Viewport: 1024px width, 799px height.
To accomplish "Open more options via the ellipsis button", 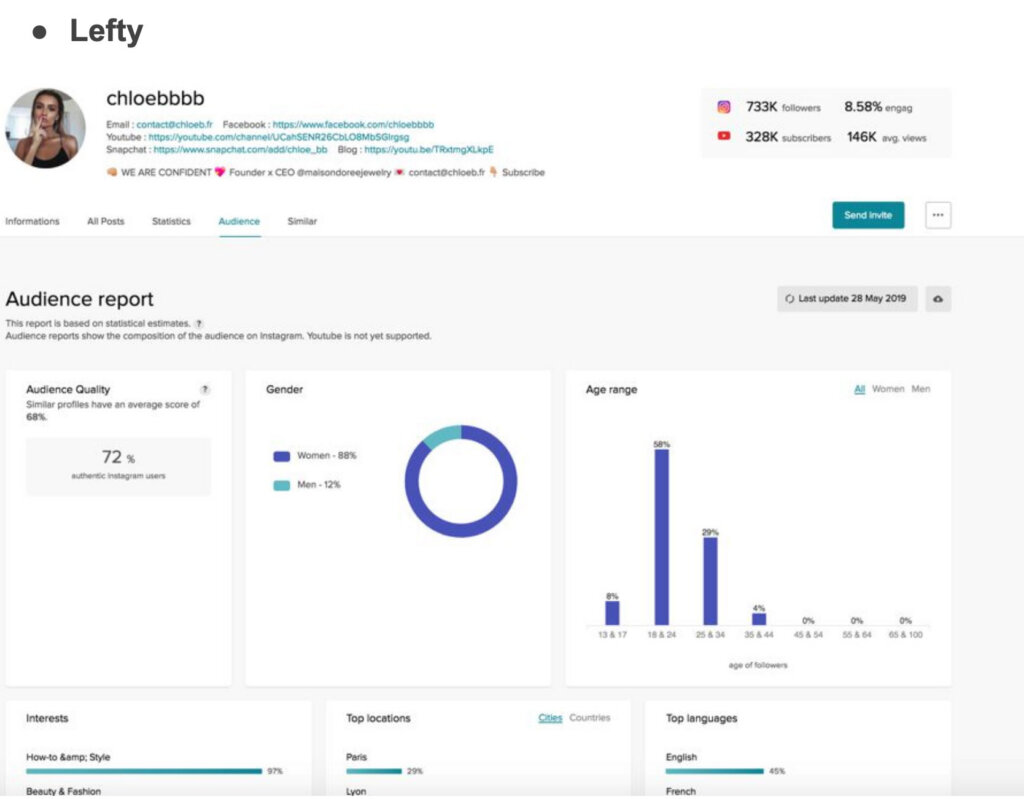I will point(937,214).
